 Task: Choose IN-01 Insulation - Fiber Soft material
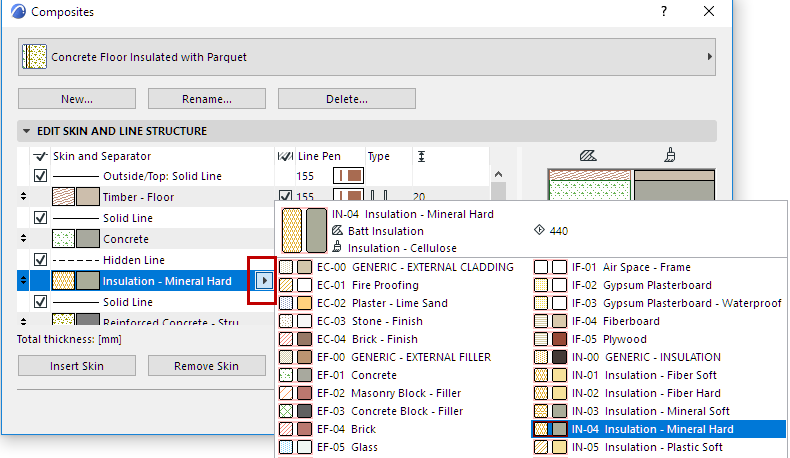[x=659, y=375]
